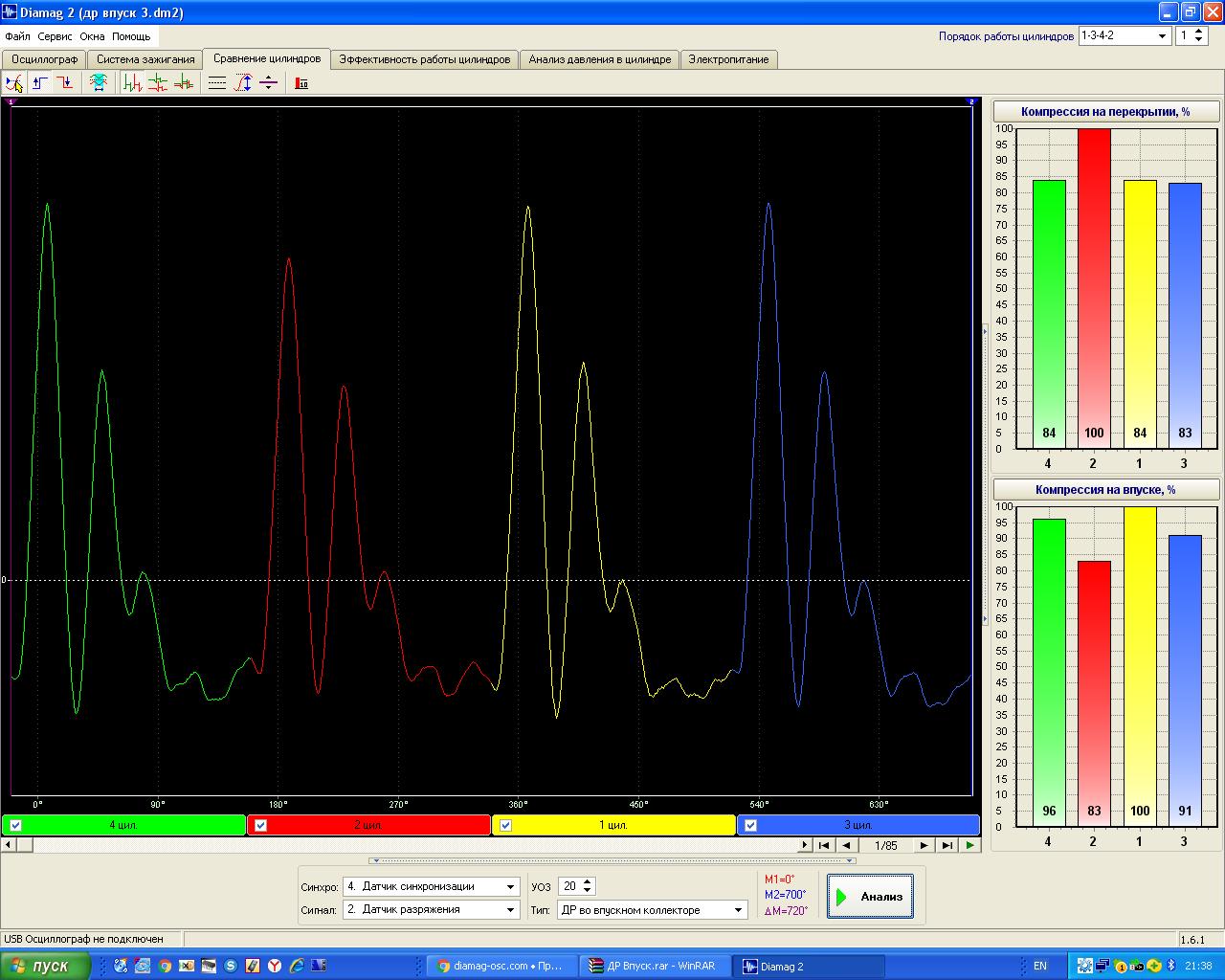Switch to the Система зажигания tab
The width and height of the screenshot is (1225, 980).
click(x=145, y=59)
